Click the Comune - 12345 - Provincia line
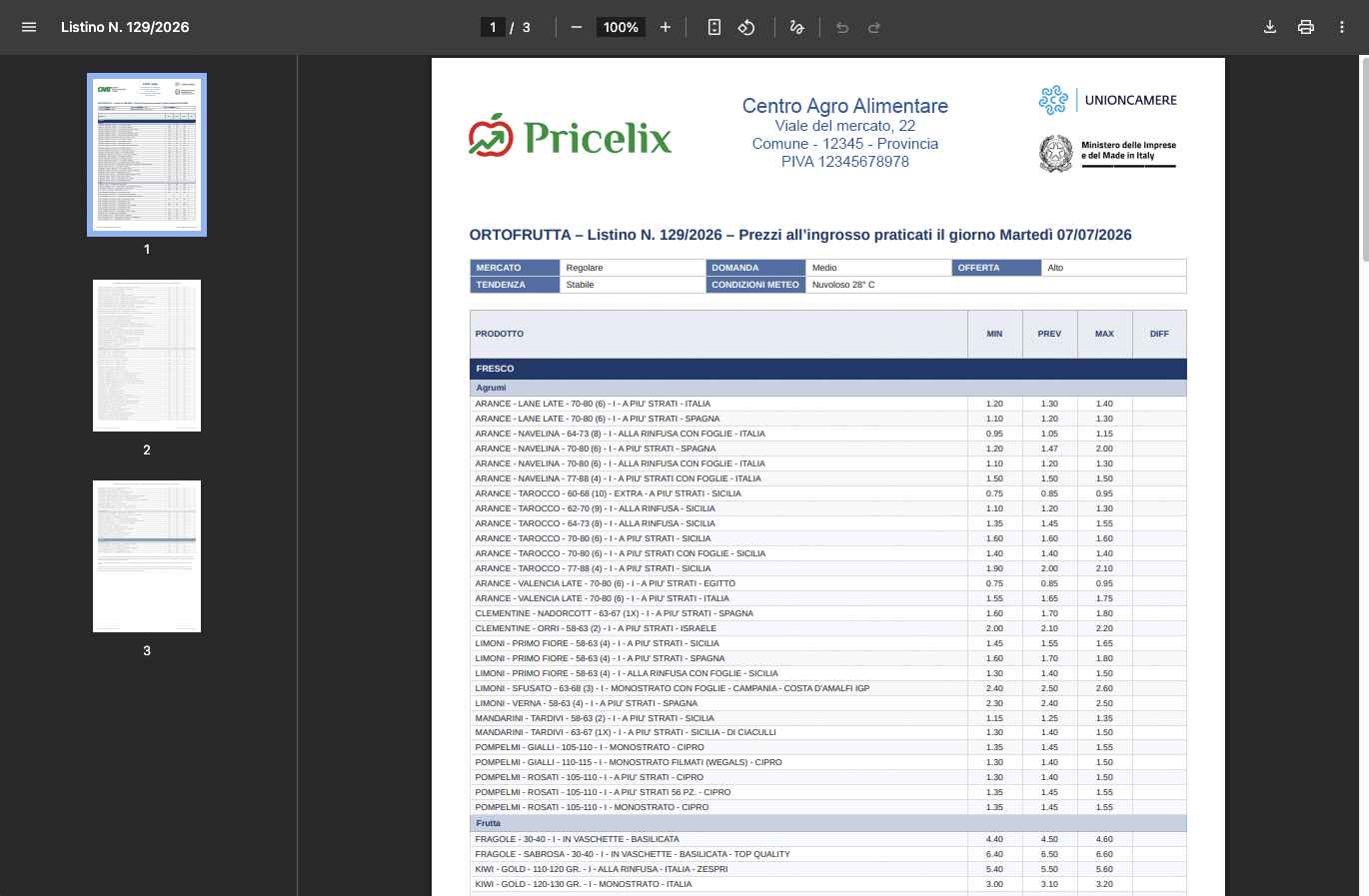 click(x=845, y=144)
